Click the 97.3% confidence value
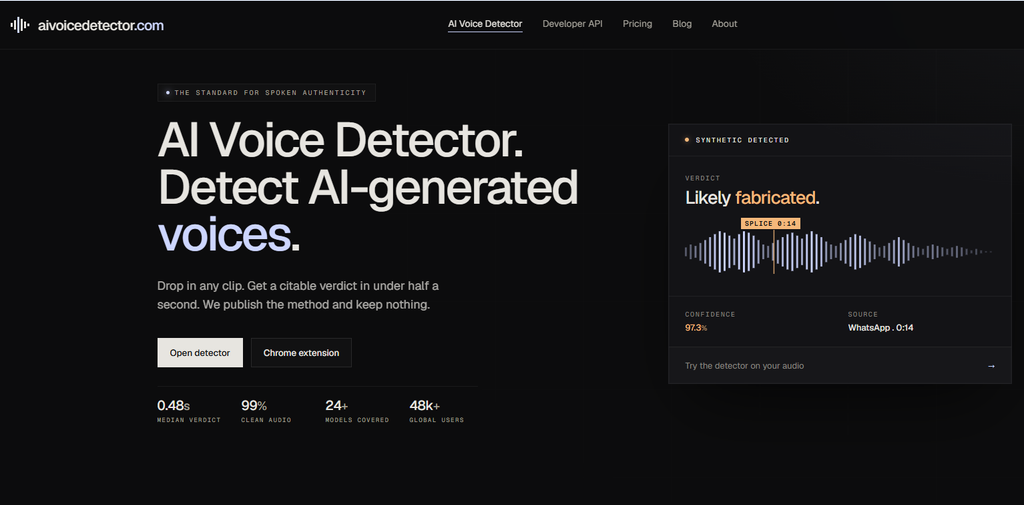Screen dimensions: 1024x505 pos(696,328)
